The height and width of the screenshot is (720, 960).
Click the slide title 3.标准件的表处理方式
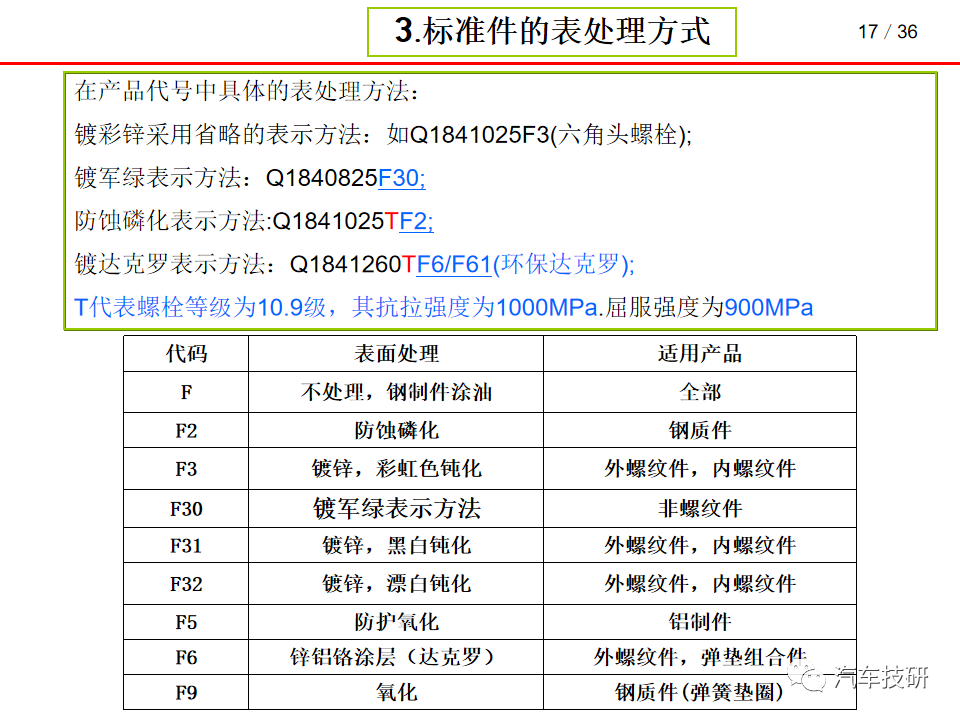coord(552,32)
